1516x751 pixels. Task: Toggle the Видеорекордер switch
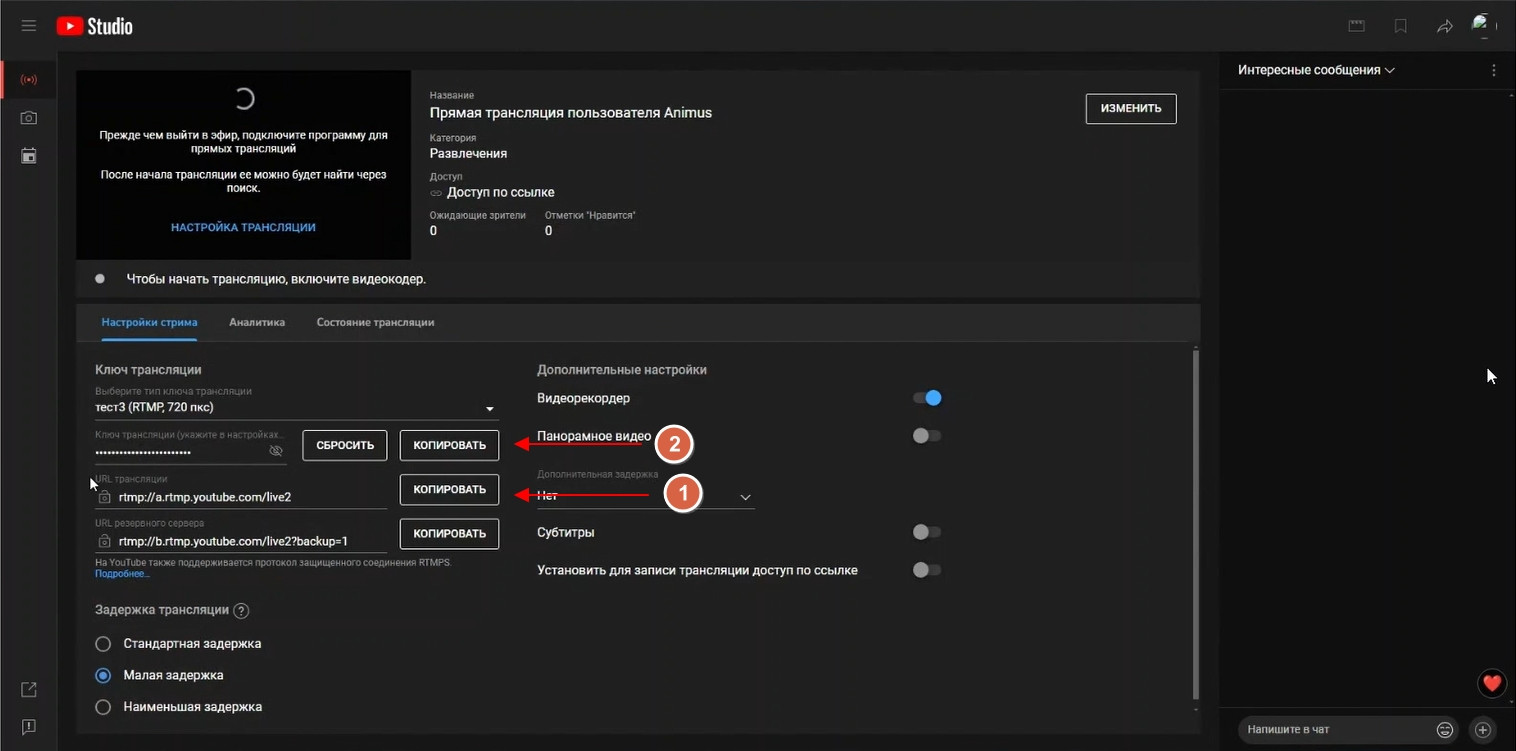pos(927,398)
